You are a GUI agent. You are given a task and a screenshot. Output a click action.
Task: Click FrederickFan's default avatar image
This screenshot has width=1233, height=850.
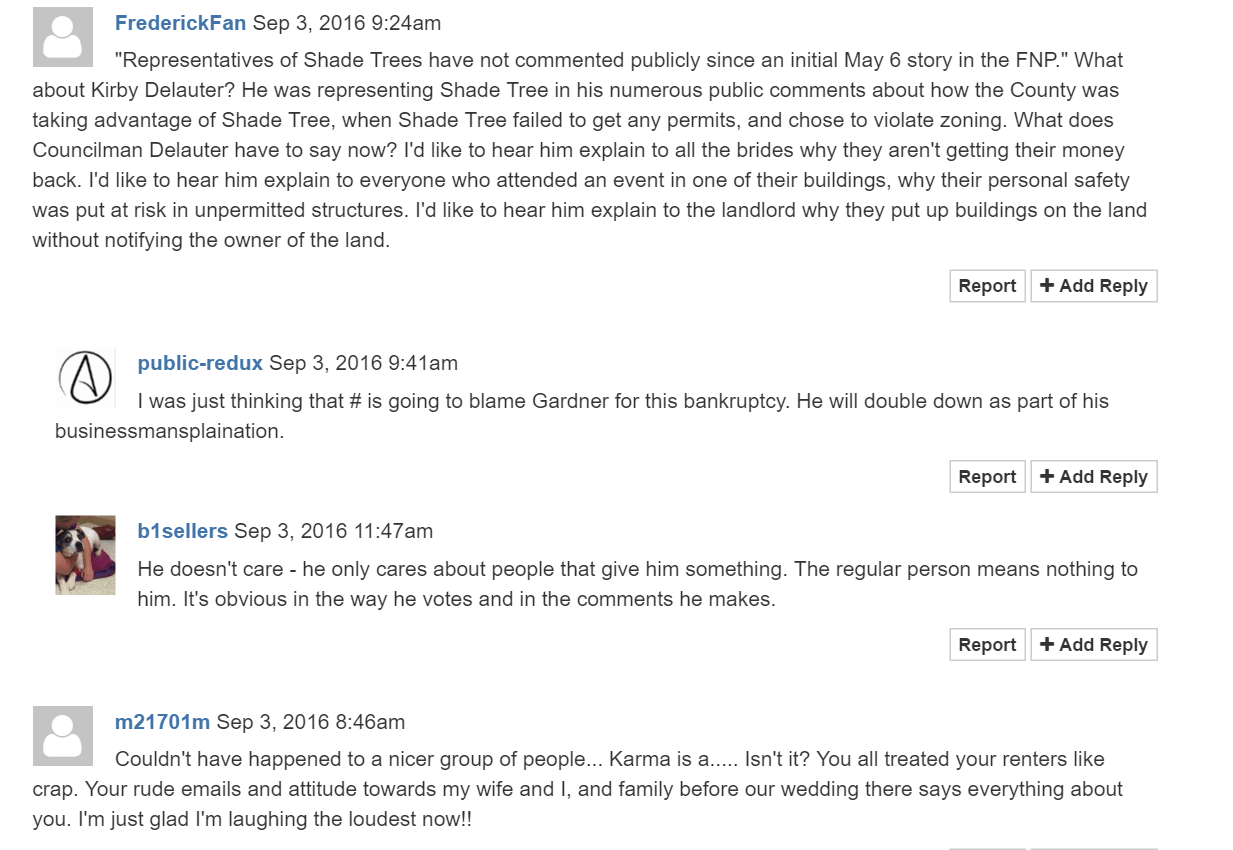click(x=63, y=37)
